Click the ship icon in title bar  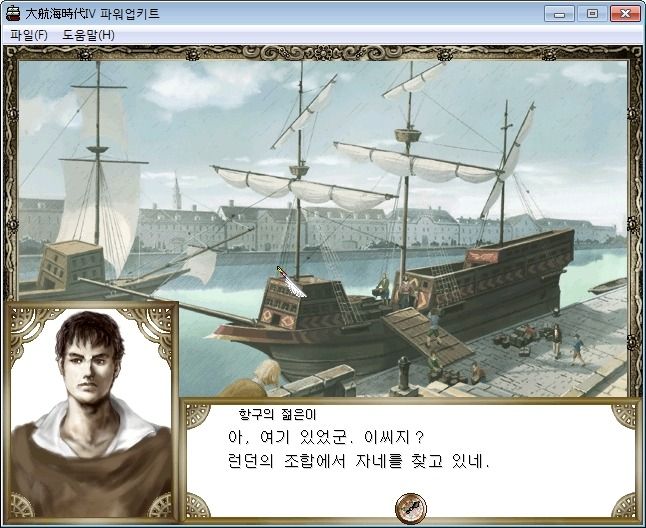tap(13, 13)
